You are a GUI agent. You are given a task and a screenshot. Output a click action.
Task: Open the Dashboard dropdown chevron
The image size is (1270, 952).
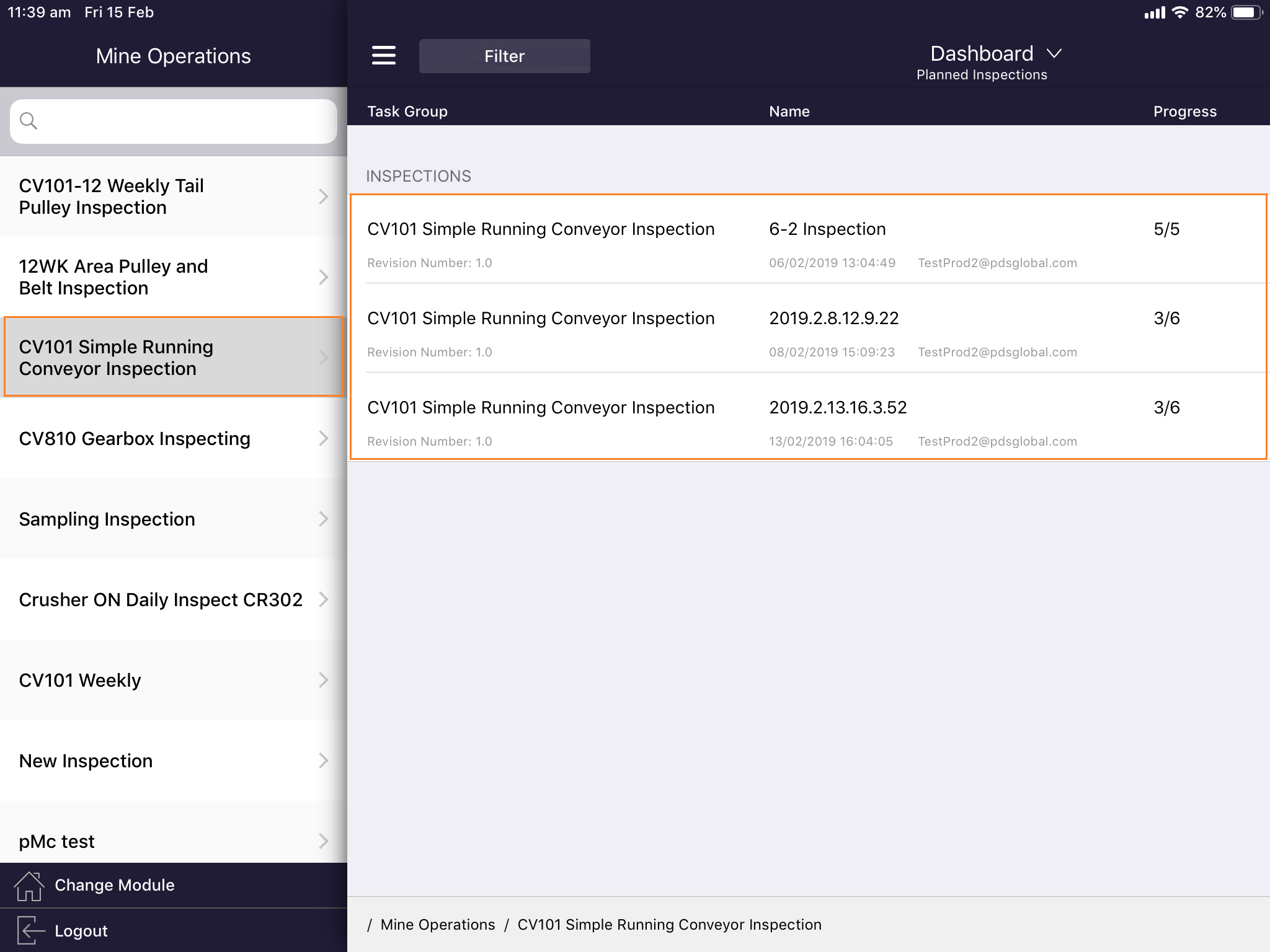[x=1054, y=54]
